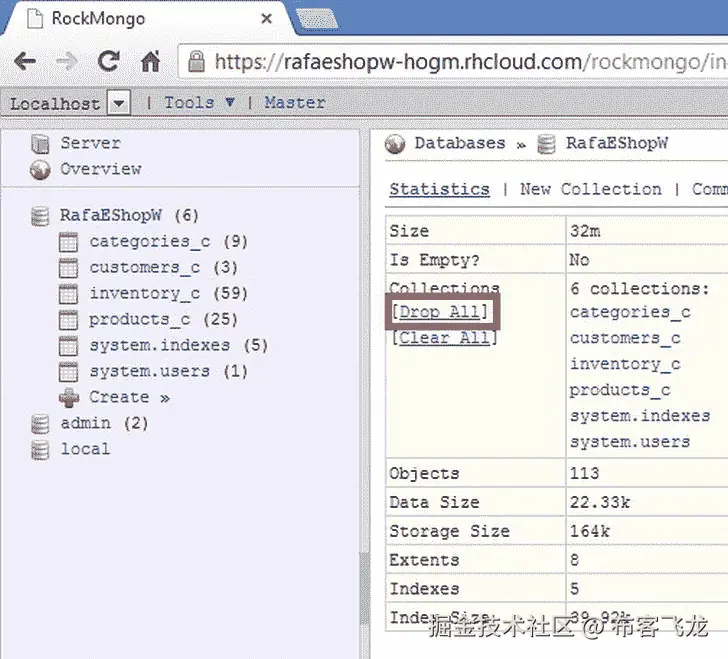Click the customers_c collection table icon
The width and height of the screenshot is (728, 659).
(x=68, y=268)
